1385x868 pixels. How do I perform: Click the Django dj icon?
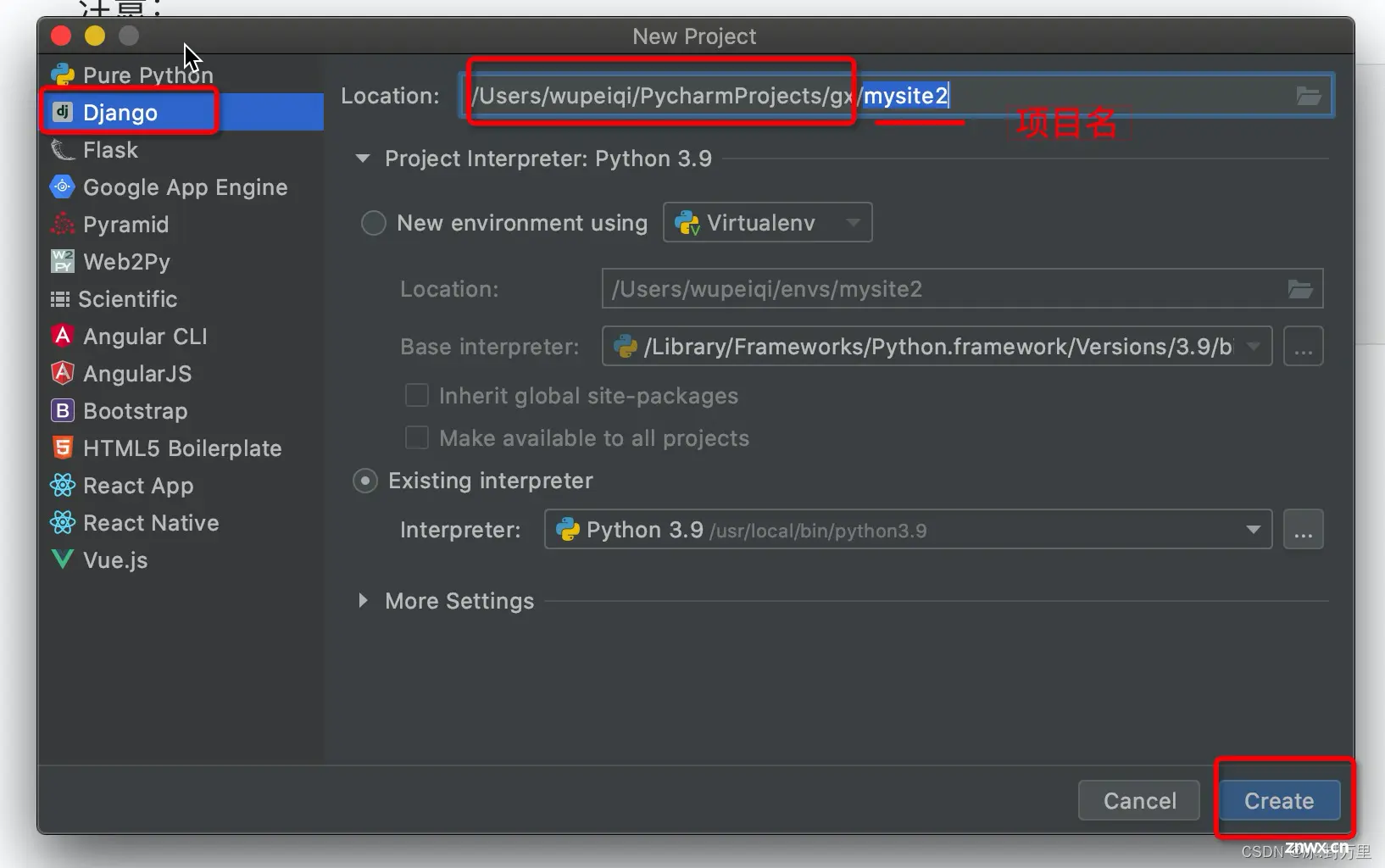[x=63, y=112]
